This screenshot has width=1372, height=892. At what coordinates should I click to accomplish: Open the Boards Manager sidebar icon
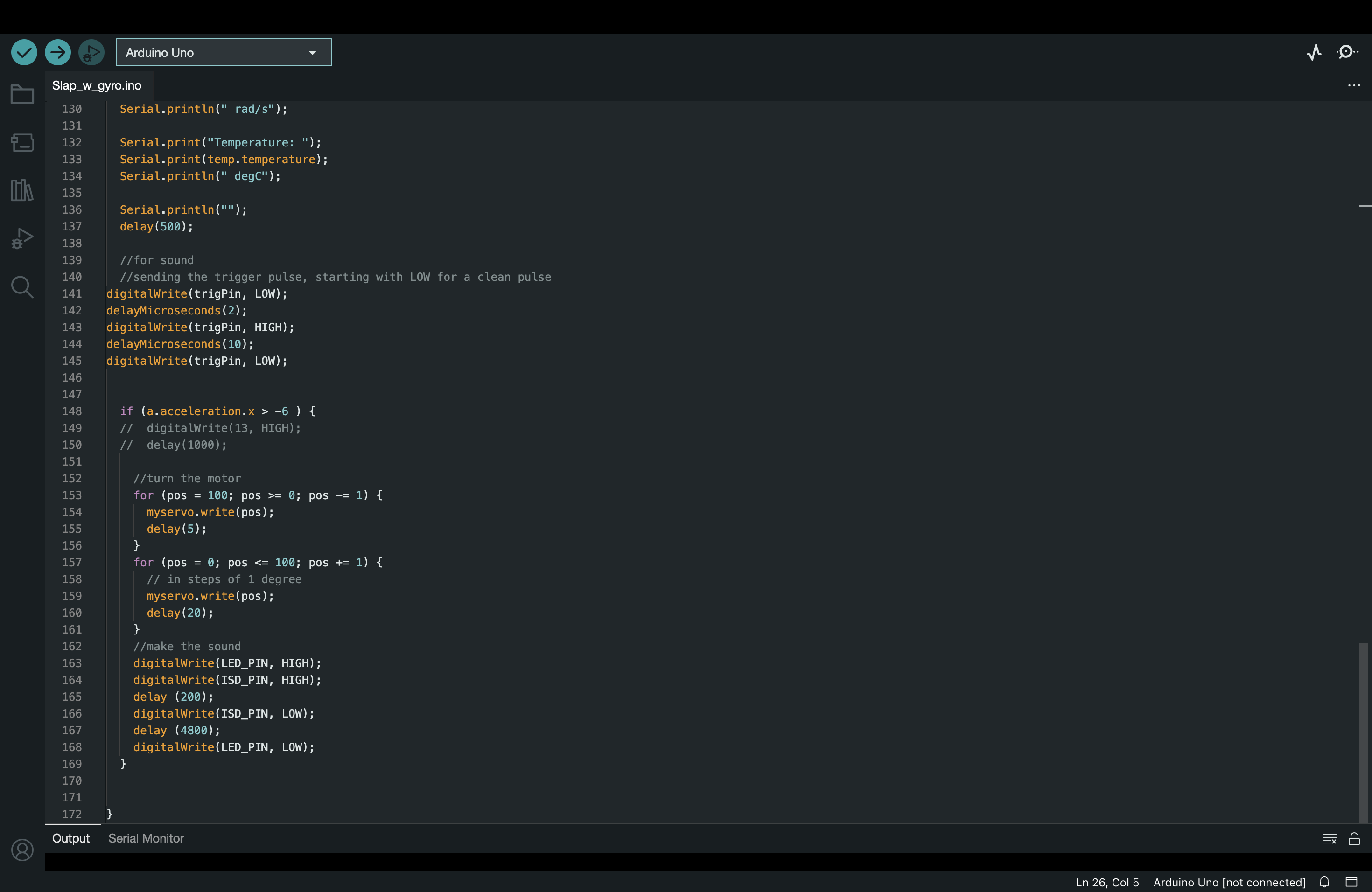[x=22, y=142]
